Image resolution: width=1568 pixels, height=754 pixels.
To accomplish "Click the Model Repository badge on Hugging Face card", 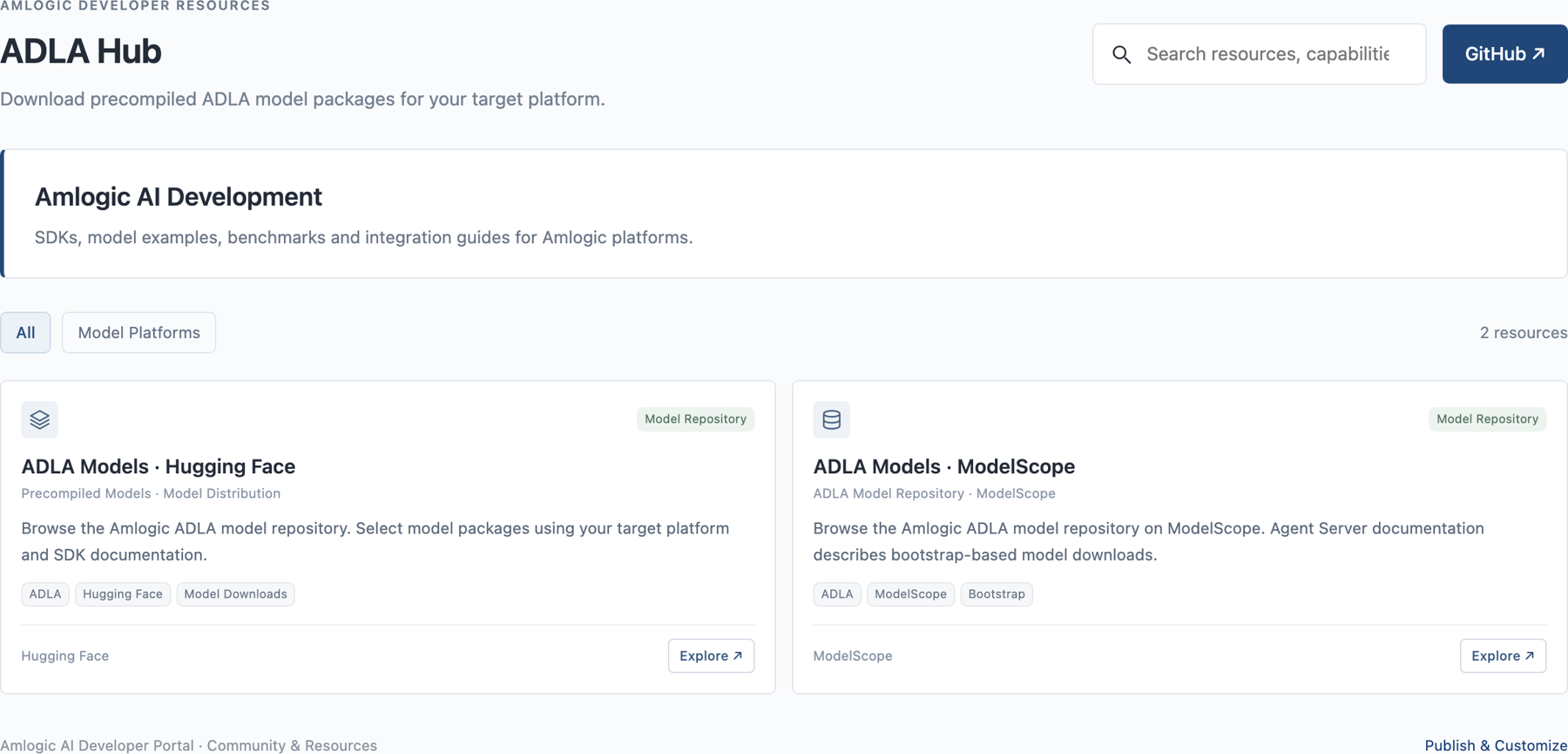I will 695,419.
